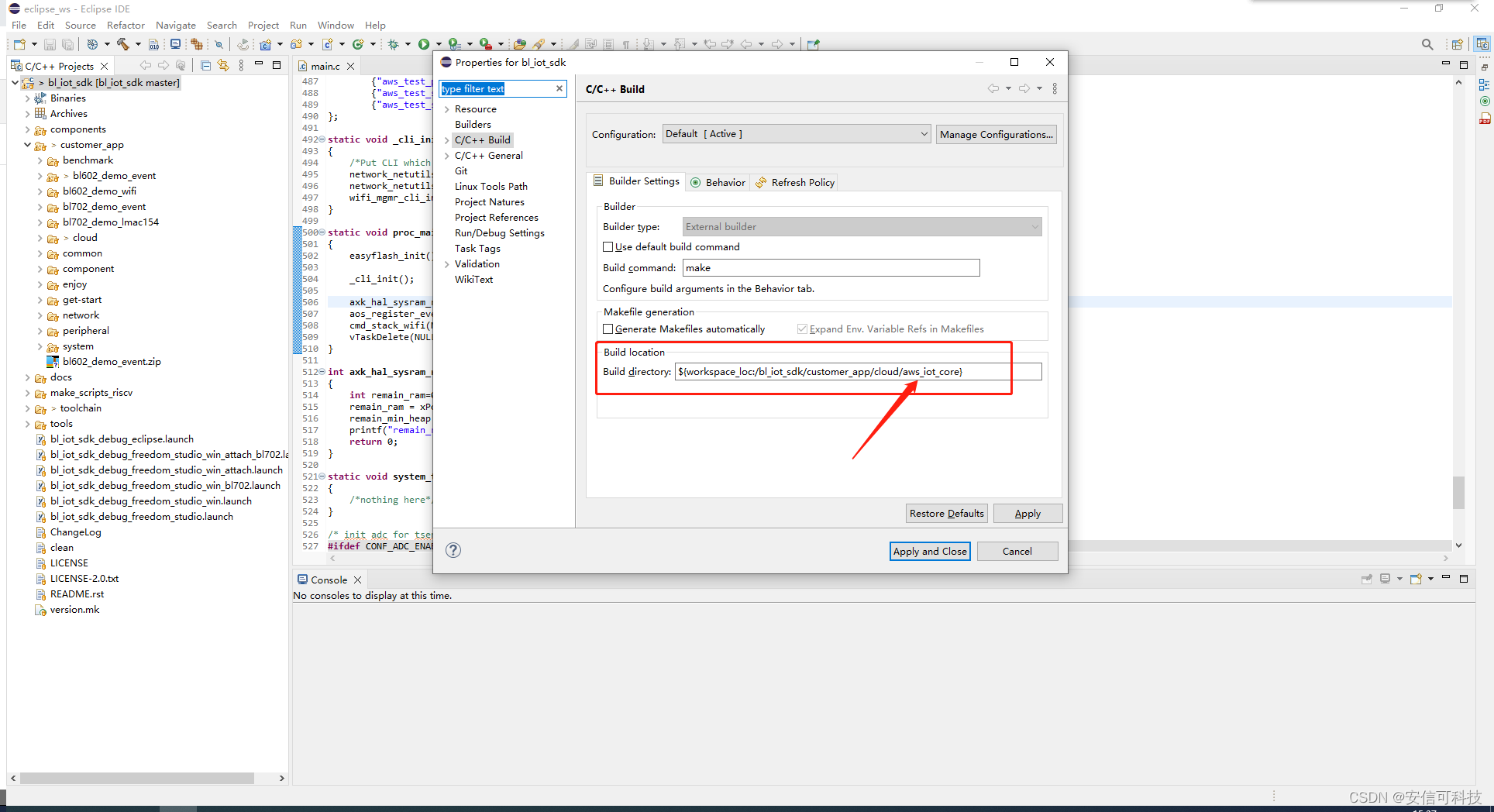Click the main.c editor tab
The image size is (1494, 812).
325,67
